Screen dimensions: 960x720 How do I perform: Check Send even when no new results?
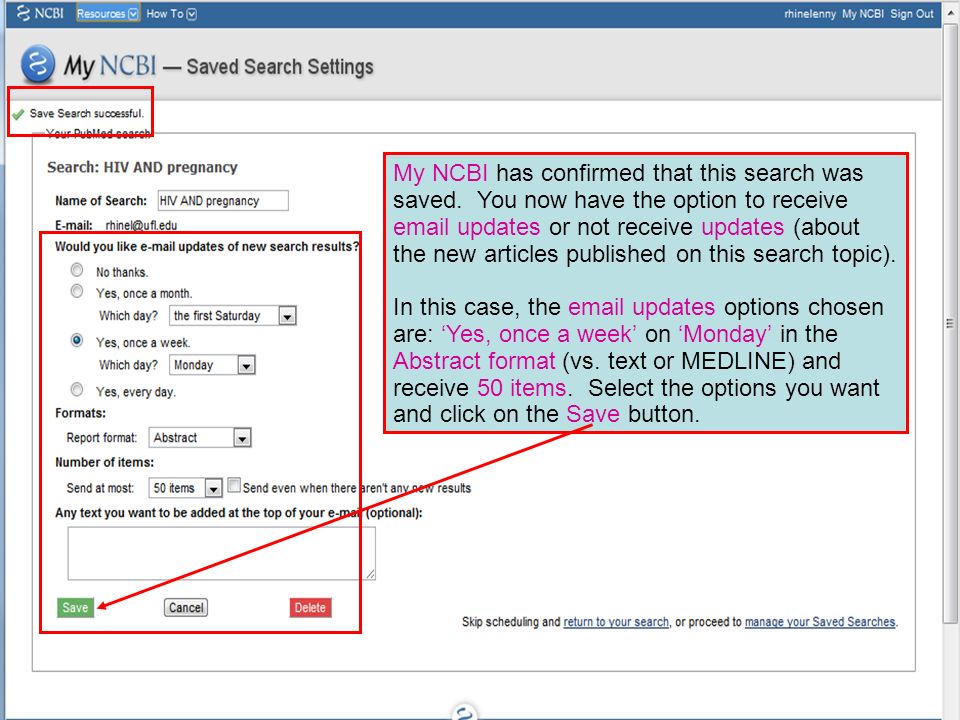(x=234, y=486)
